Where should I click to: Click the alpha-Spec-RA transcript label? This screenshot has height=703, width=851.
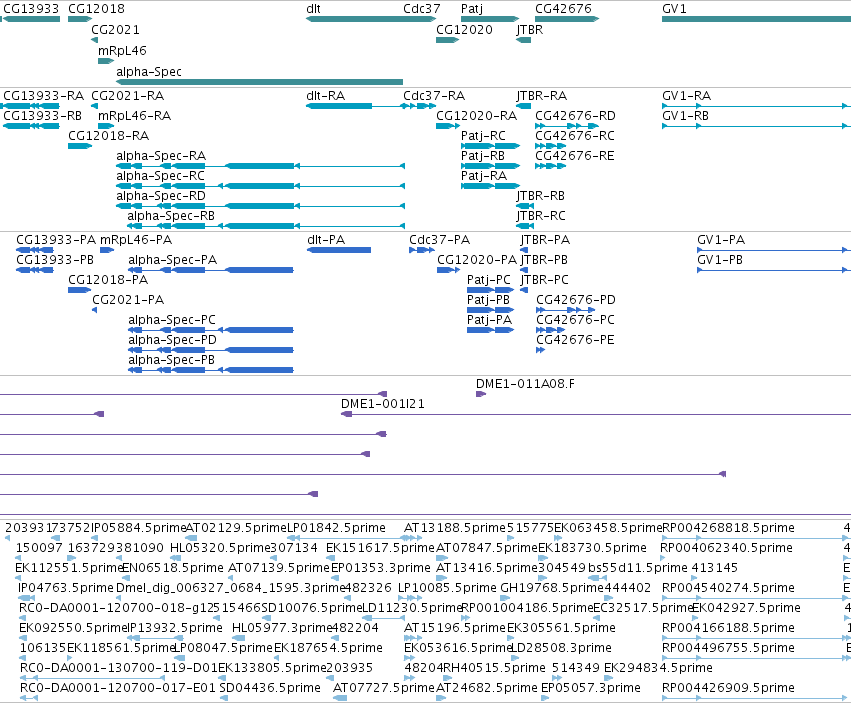pyautogui.click(x=161, y=156)
